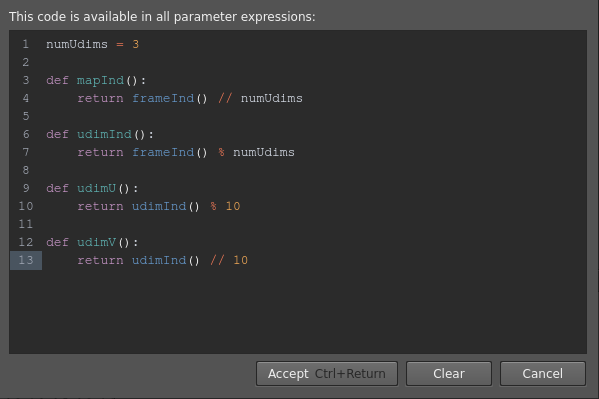Cancel the code editor dialog

542,373
